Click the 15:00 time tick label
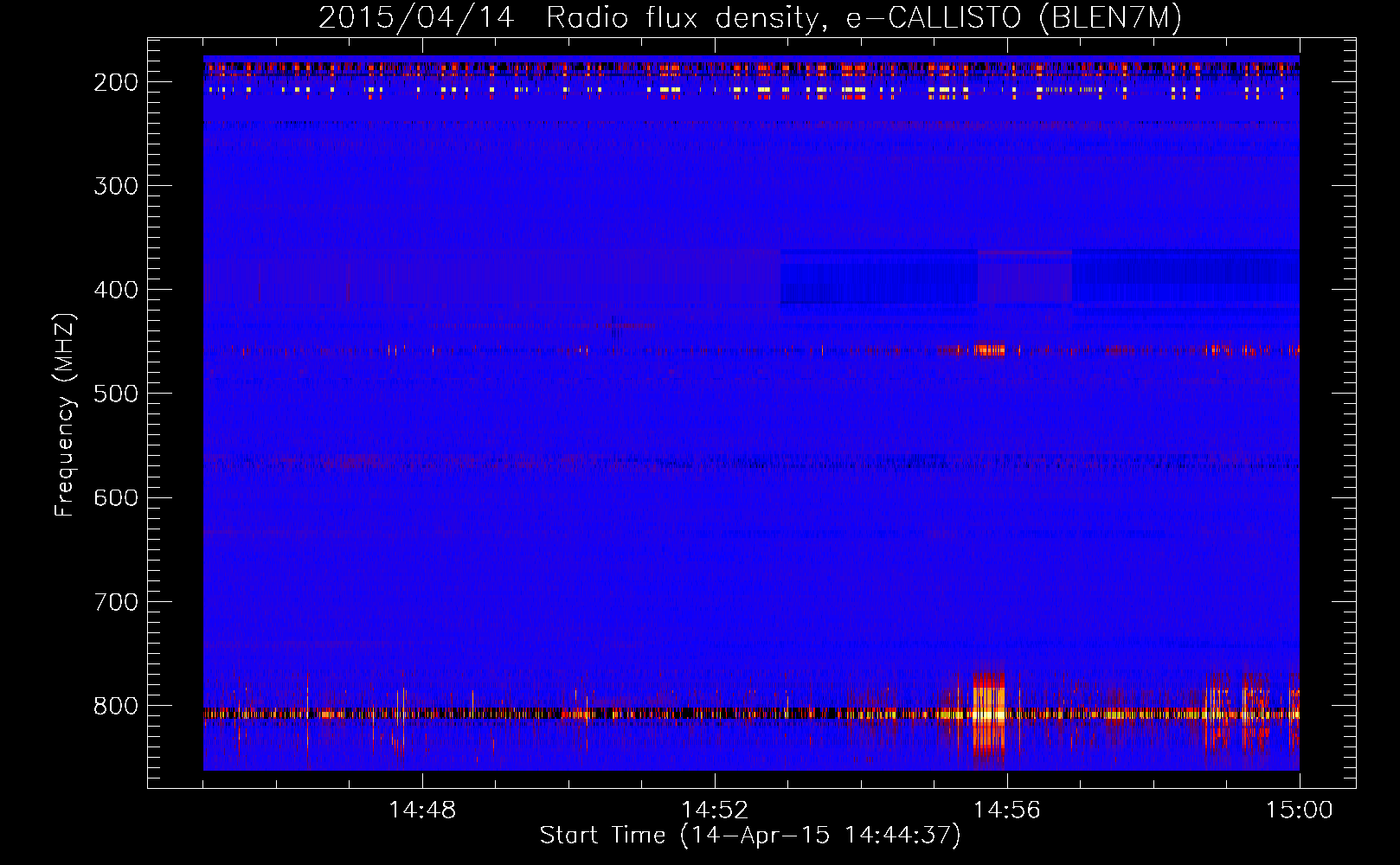 (1300, 811)
